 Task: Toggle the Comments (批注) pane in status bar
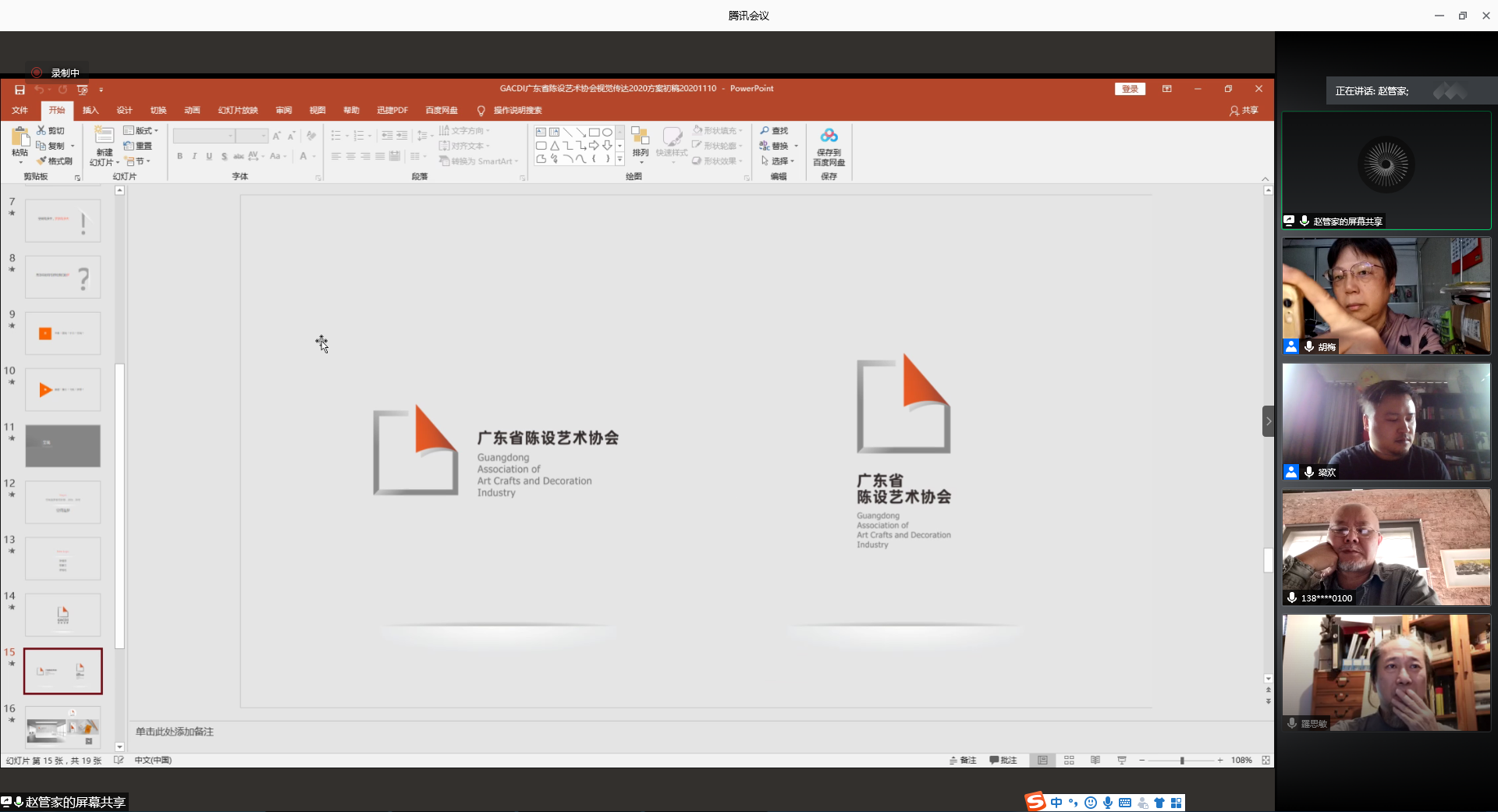click(1003, 760)
